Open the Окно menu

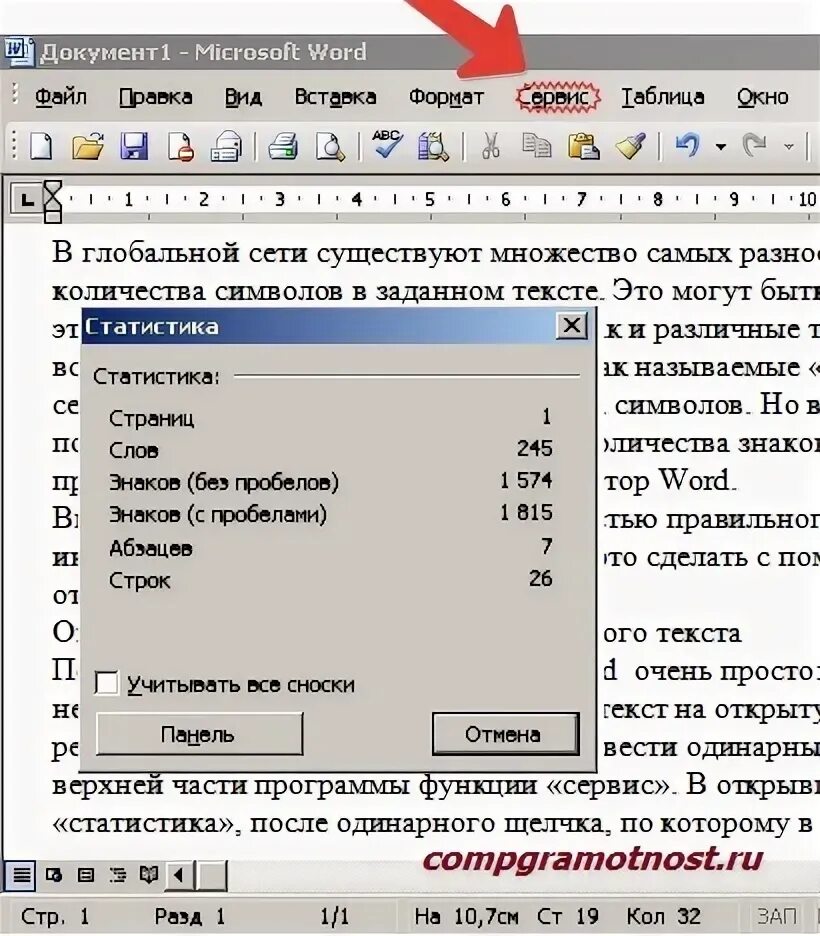tap(763, 97)
